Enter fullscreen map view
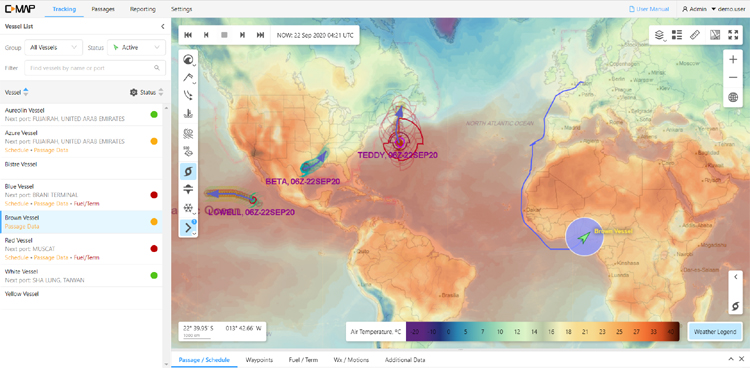This screenshot has width=750, height=368. pos(733,35)
